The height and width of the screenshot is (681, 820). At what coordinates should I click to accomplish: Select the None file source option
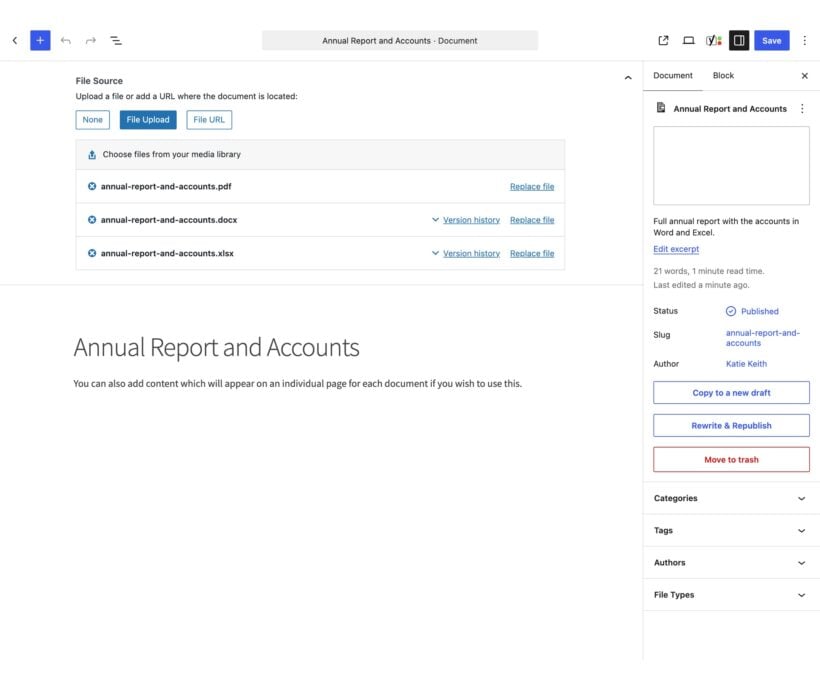(93, 120)
